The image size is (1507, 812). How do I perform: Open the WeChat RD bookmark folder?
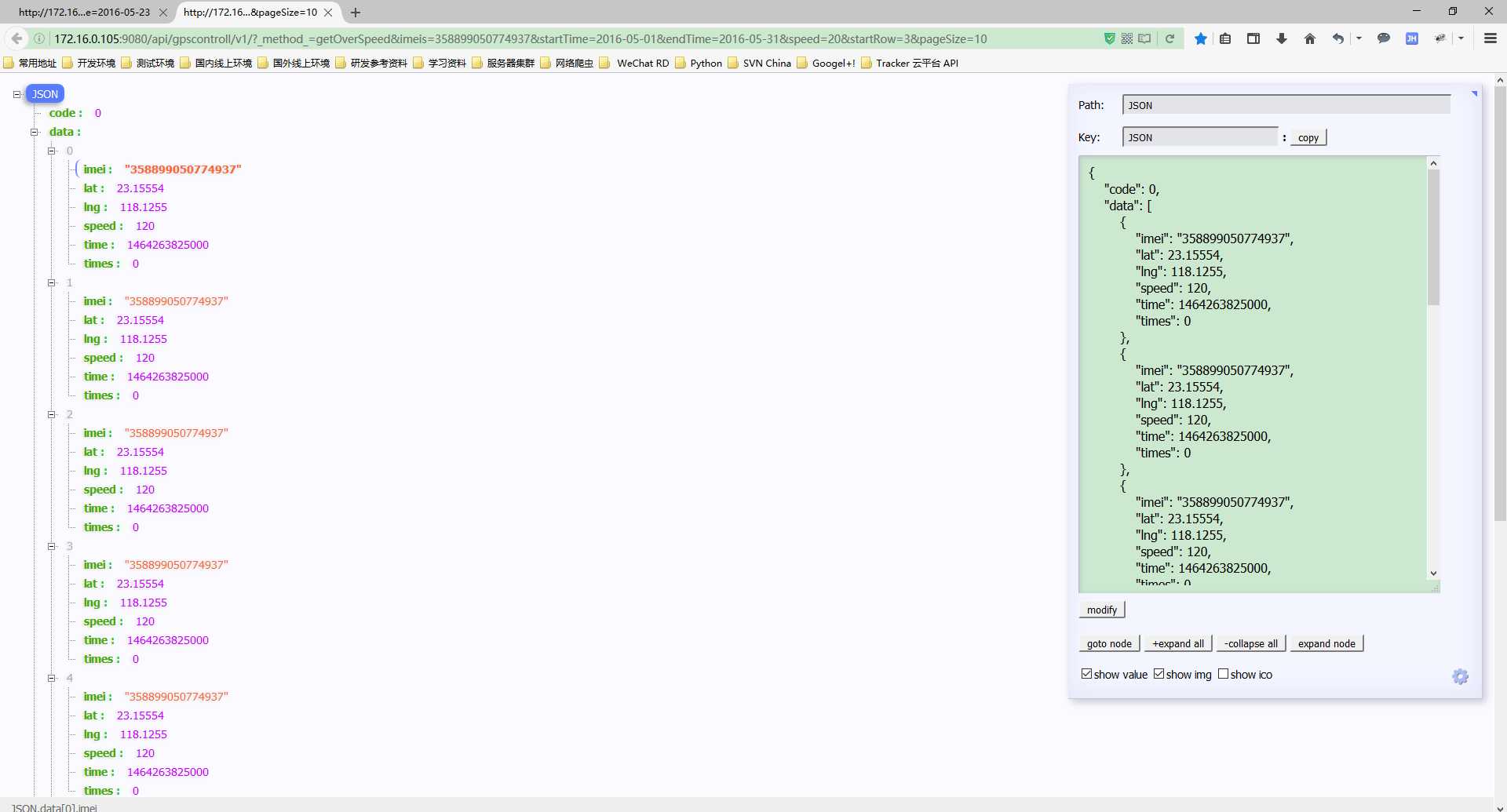635,63
